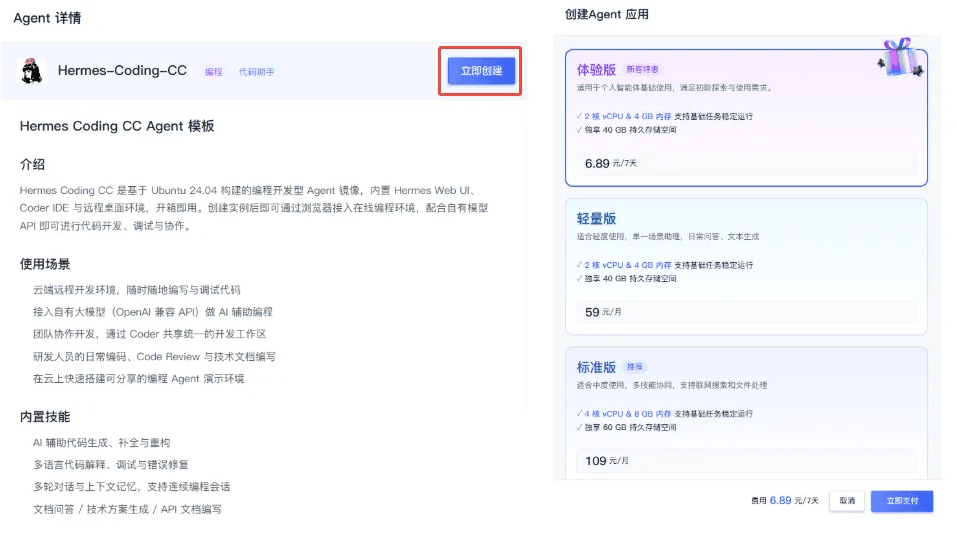The image size is (956, 538).
Task: Click the 取消 button
Action: pos(847,501)
